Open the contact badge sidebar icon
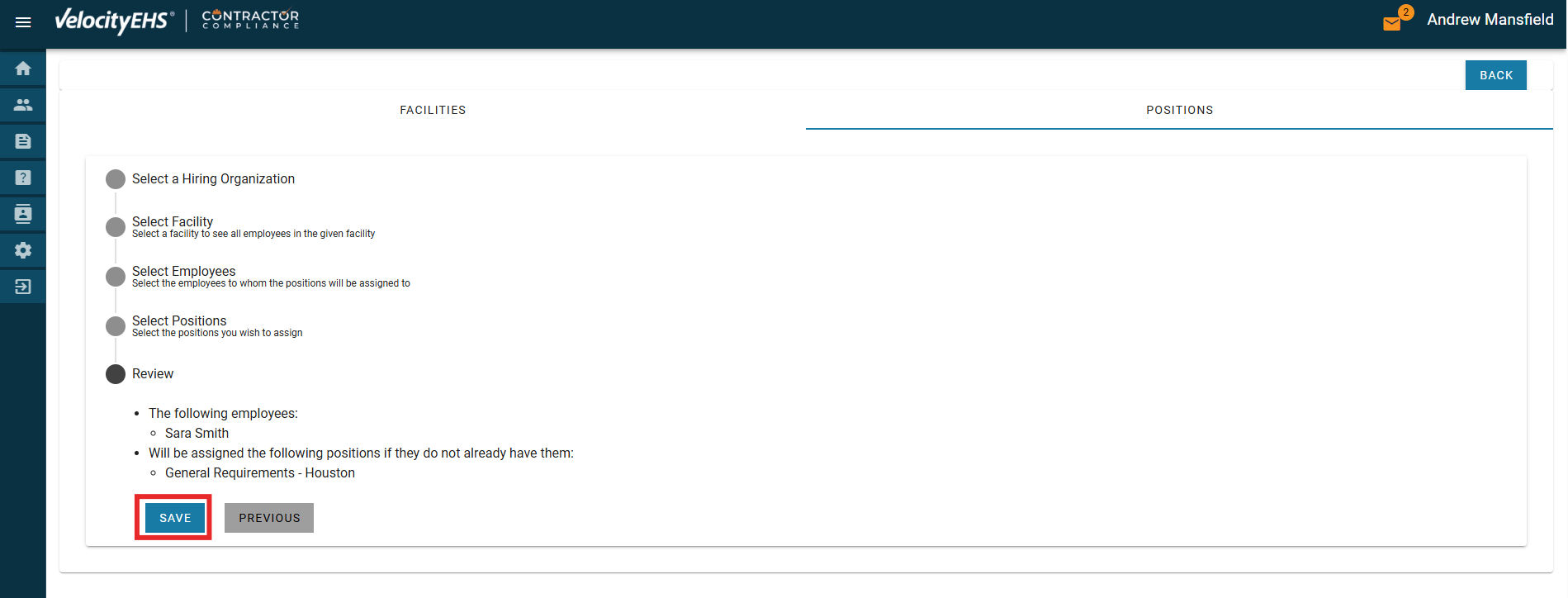1568x598 pixels. tap(23, 214)
